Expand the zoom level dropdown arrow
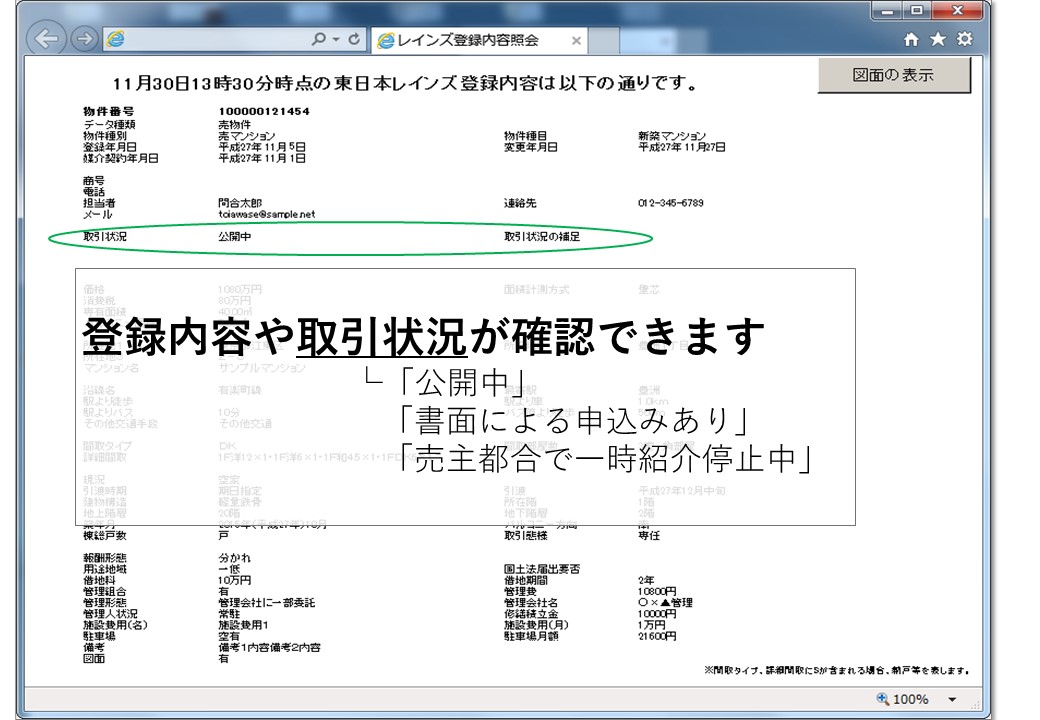Image resolution: width=1040 pixels, height=720 pixels. click(952, 699)
